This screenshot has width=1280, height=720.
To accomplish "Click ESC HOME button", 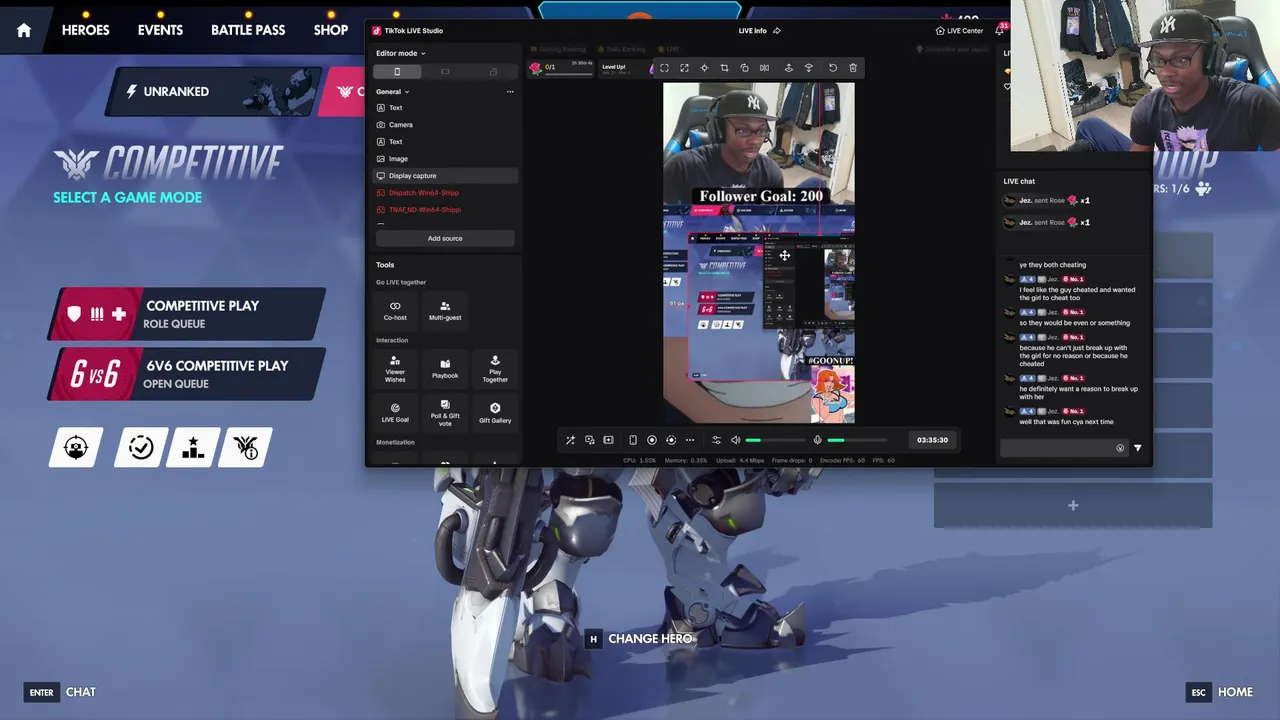I will click(1220, 692).
